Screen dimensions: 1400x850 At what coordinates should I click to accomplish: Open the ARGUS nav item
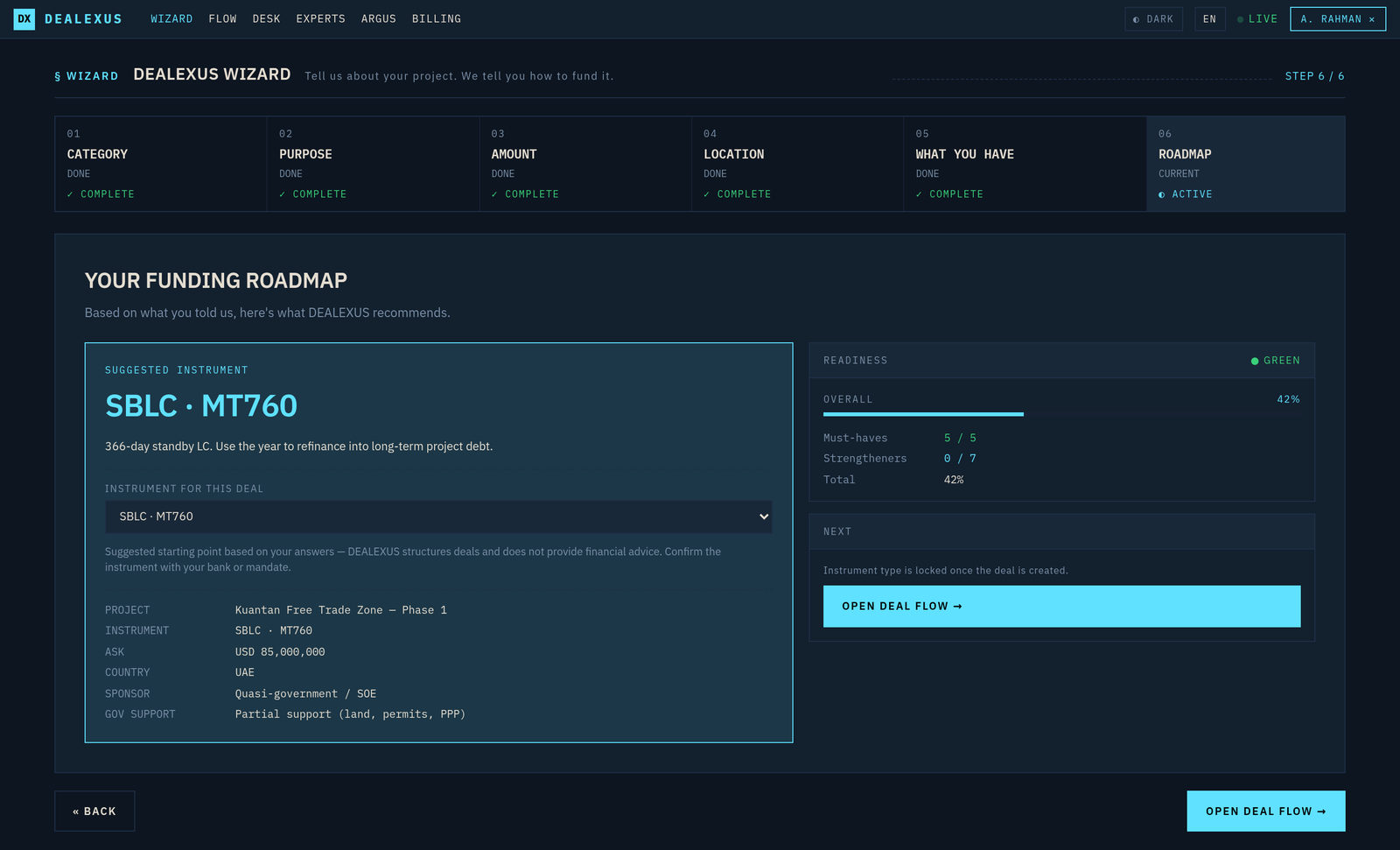379,18
